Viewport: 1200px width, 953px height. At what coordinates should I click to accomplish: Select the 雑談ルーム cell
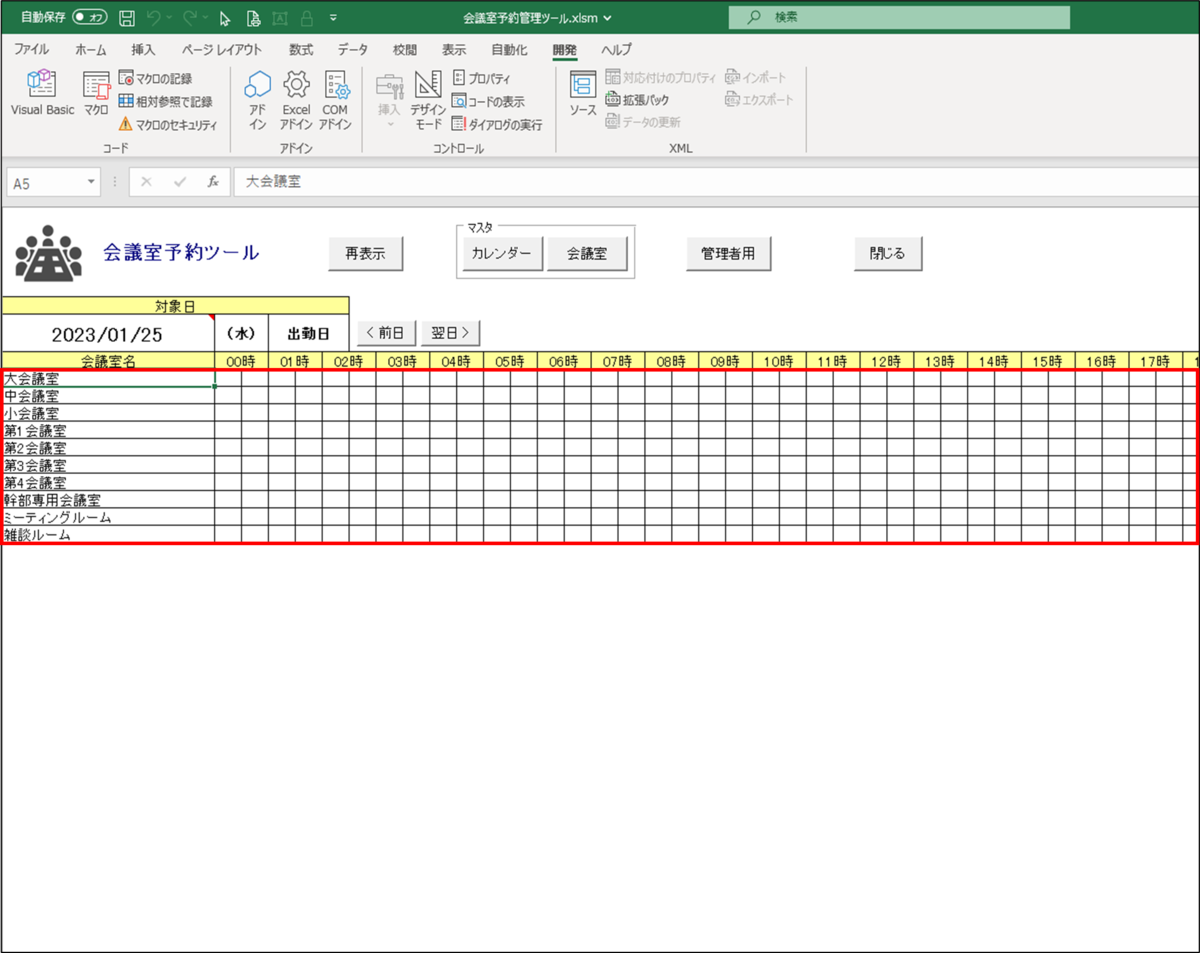pyautogui.click(x=108, y=534)
